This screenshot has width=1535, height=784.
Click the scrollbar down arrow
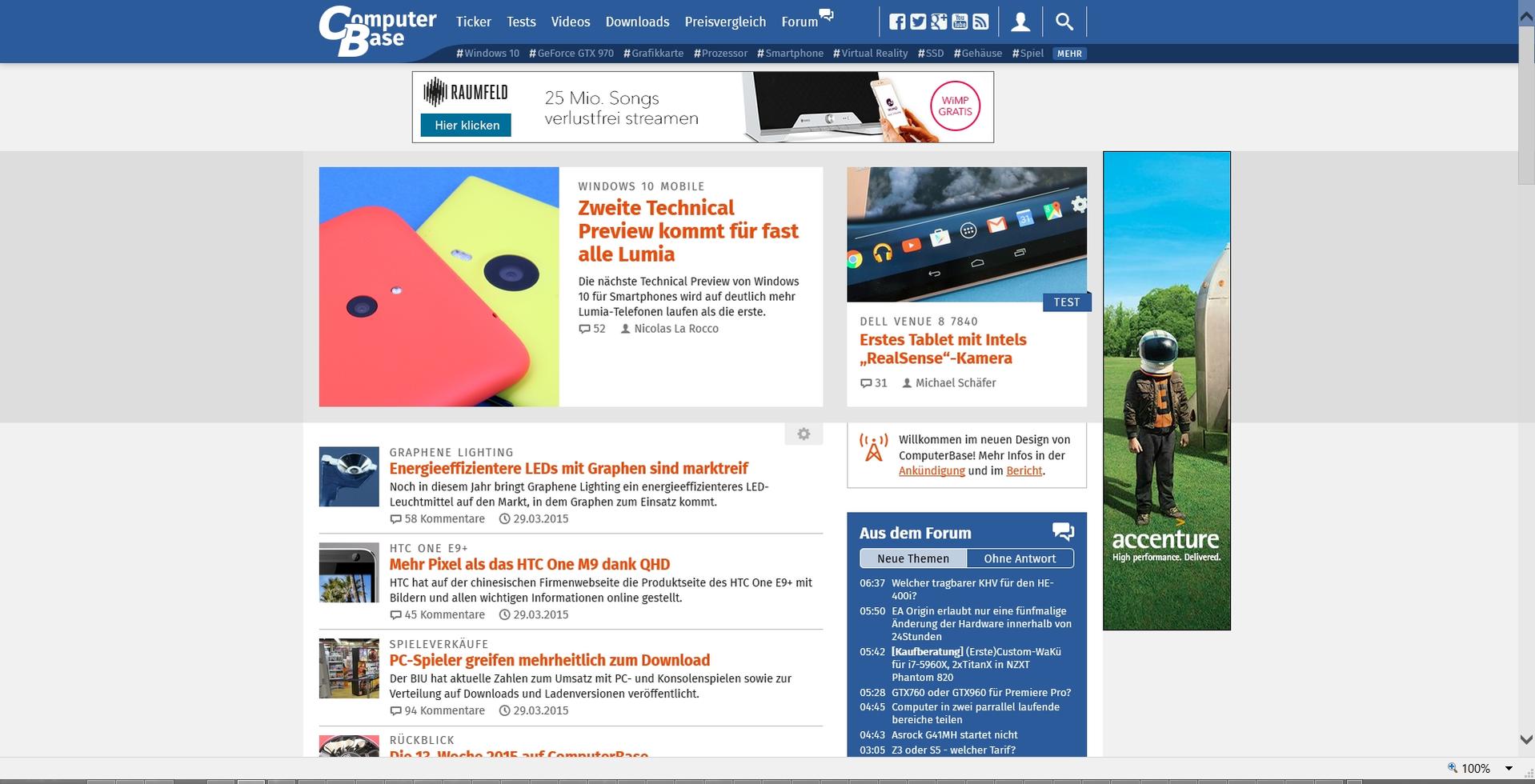click(1526, 740)
